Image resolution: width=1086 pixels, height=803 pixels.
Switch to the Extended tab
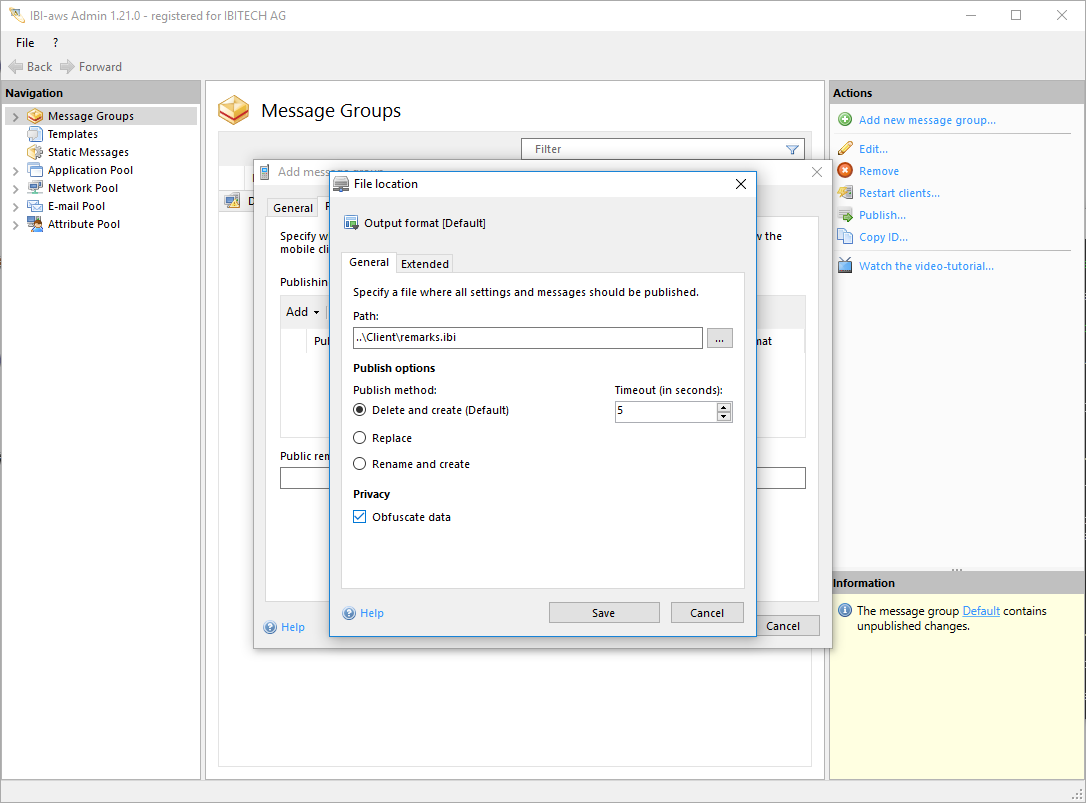point(425,264)
